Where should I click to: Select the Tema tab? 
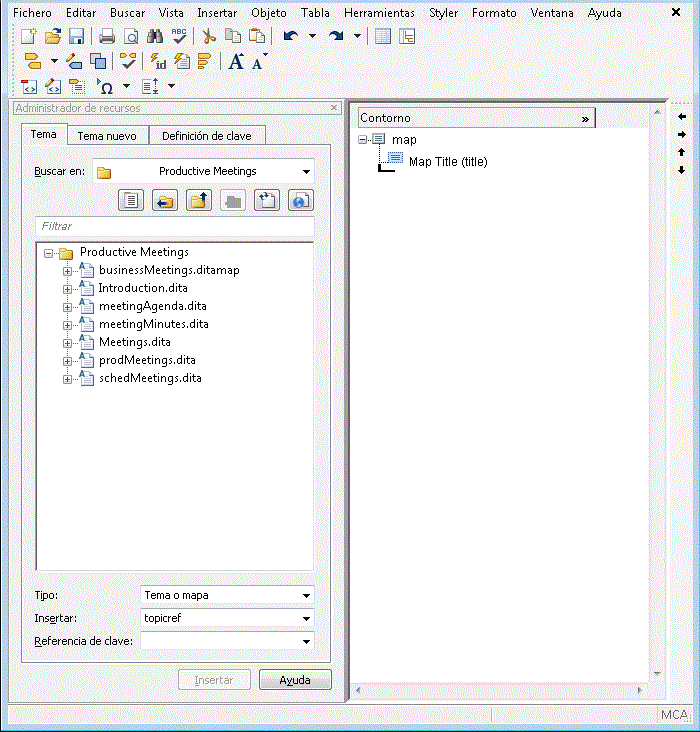pyautogui.click(x=43, y=134)
